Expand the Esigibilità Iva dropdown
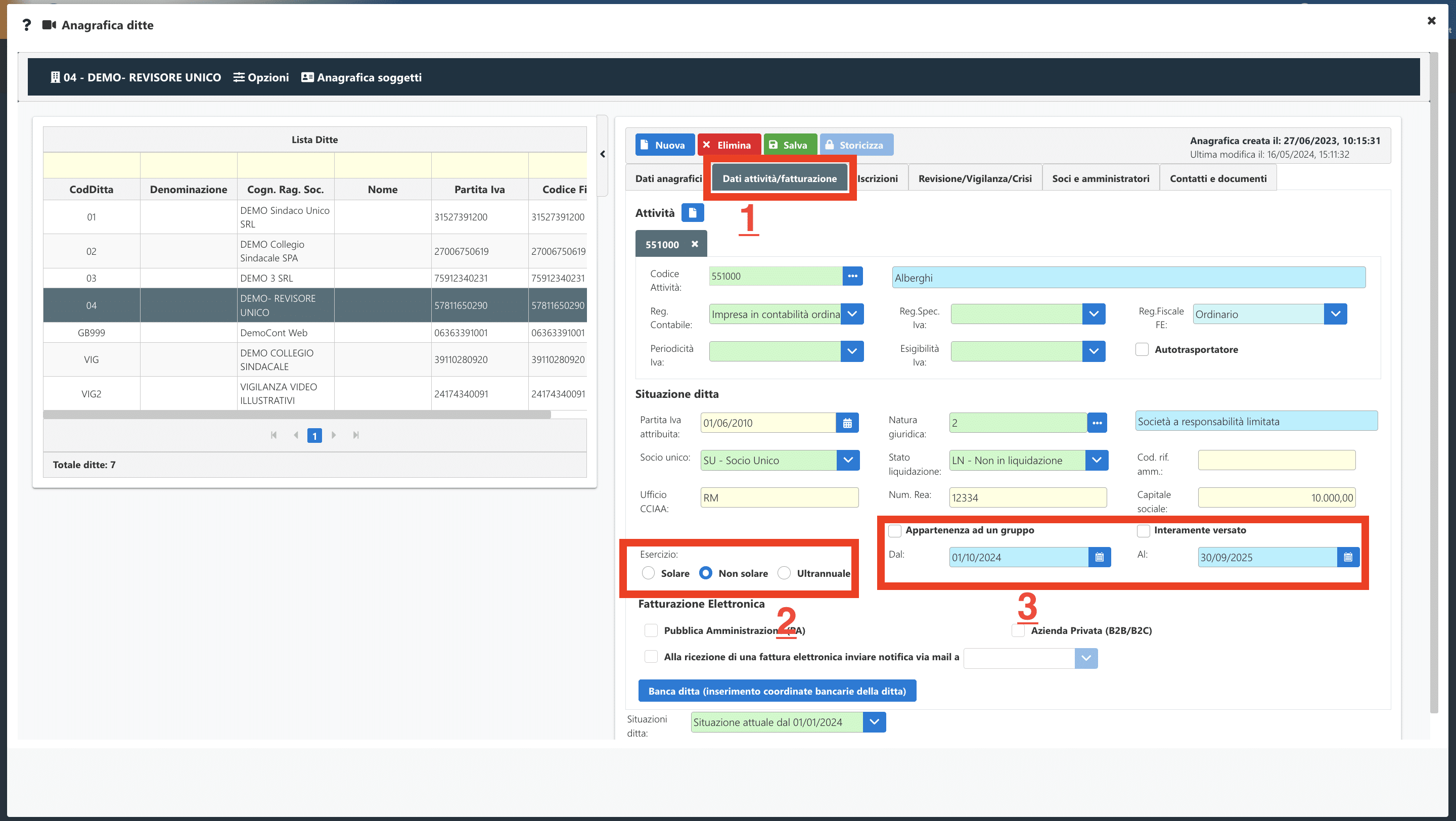This screenshot has width=1456, height=821. coord(1094,351)
